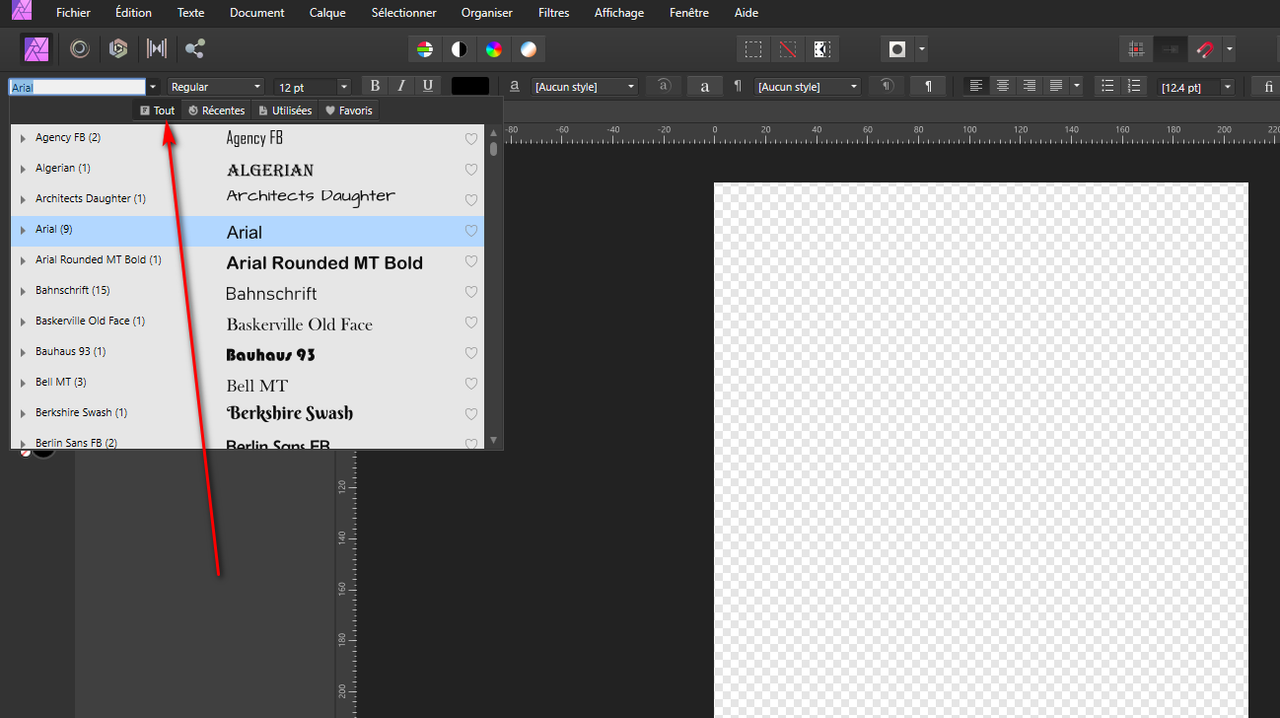This screenshot has height=718, width=1280.
Task: Apply numbered list formatting
Action: point(1133,86)
